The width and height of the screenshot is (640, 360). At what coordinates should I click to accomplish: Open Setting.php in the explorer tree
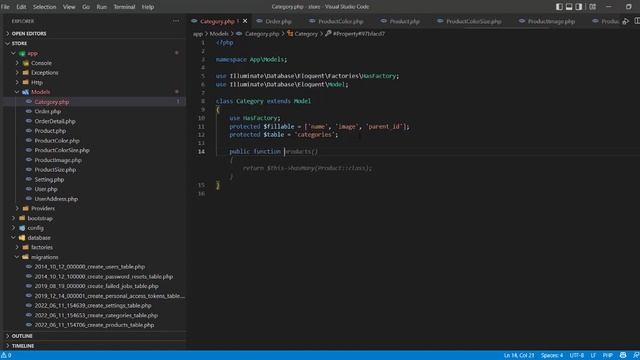93,180
